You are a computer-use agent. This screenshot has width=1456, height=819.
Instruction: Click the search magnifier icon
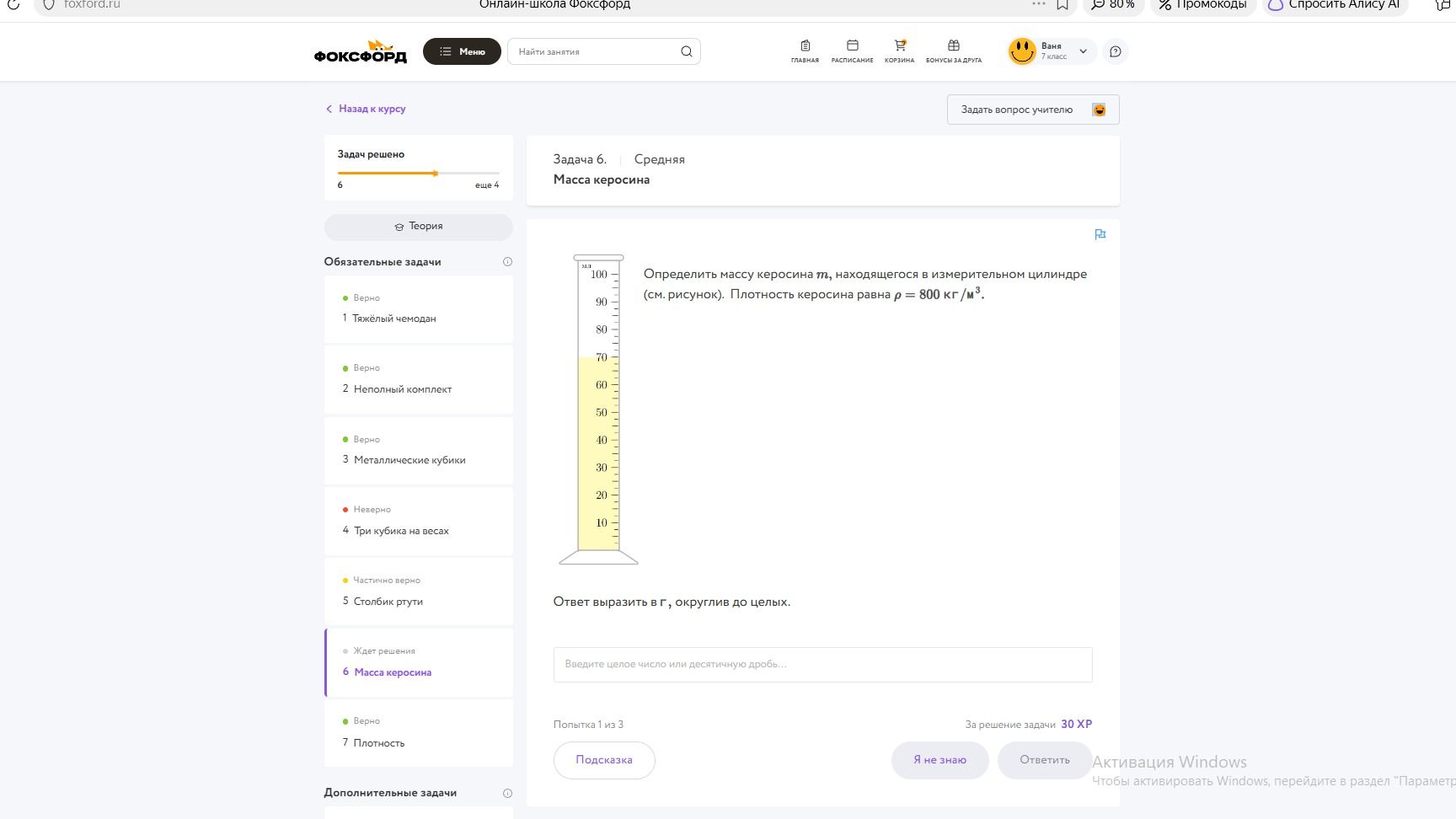[x=687, y=51]
